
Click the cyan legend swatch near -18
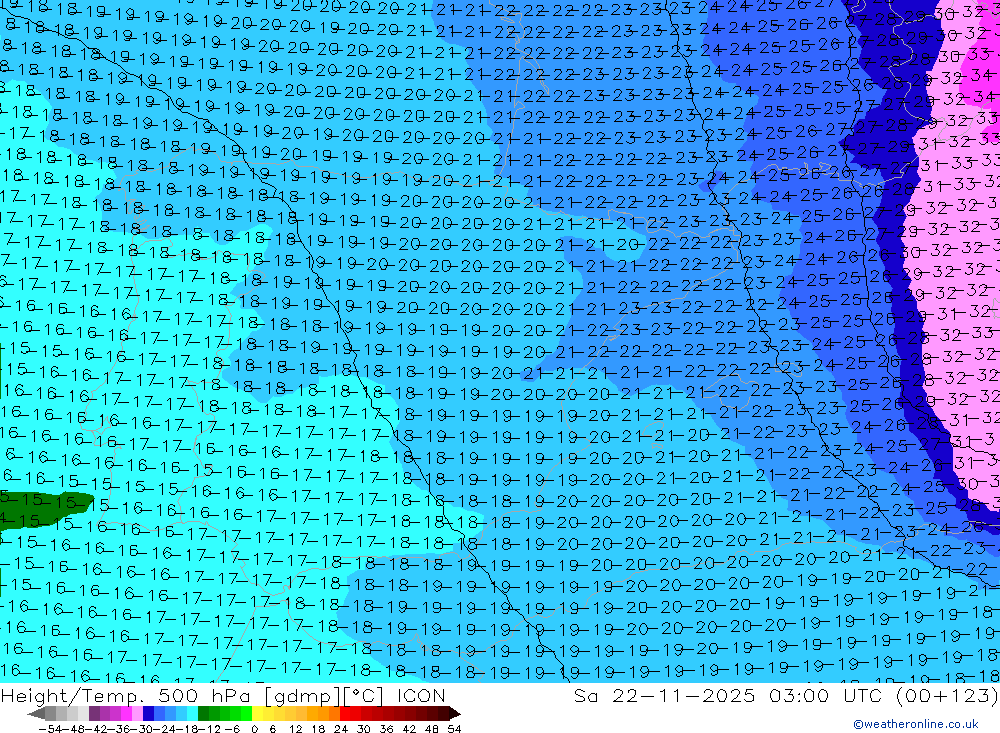coord(192,713)
